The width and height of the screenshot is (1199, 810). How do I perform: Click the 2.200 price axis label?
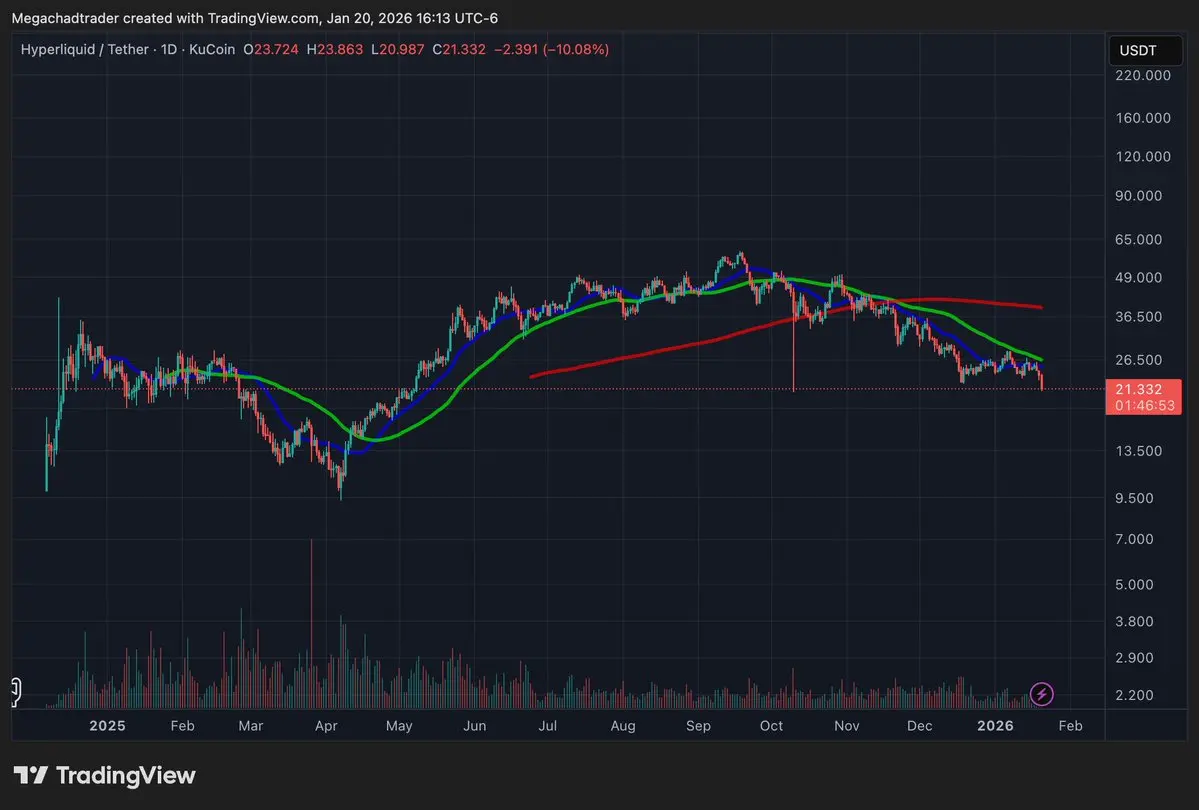(x=1134, y=695)
